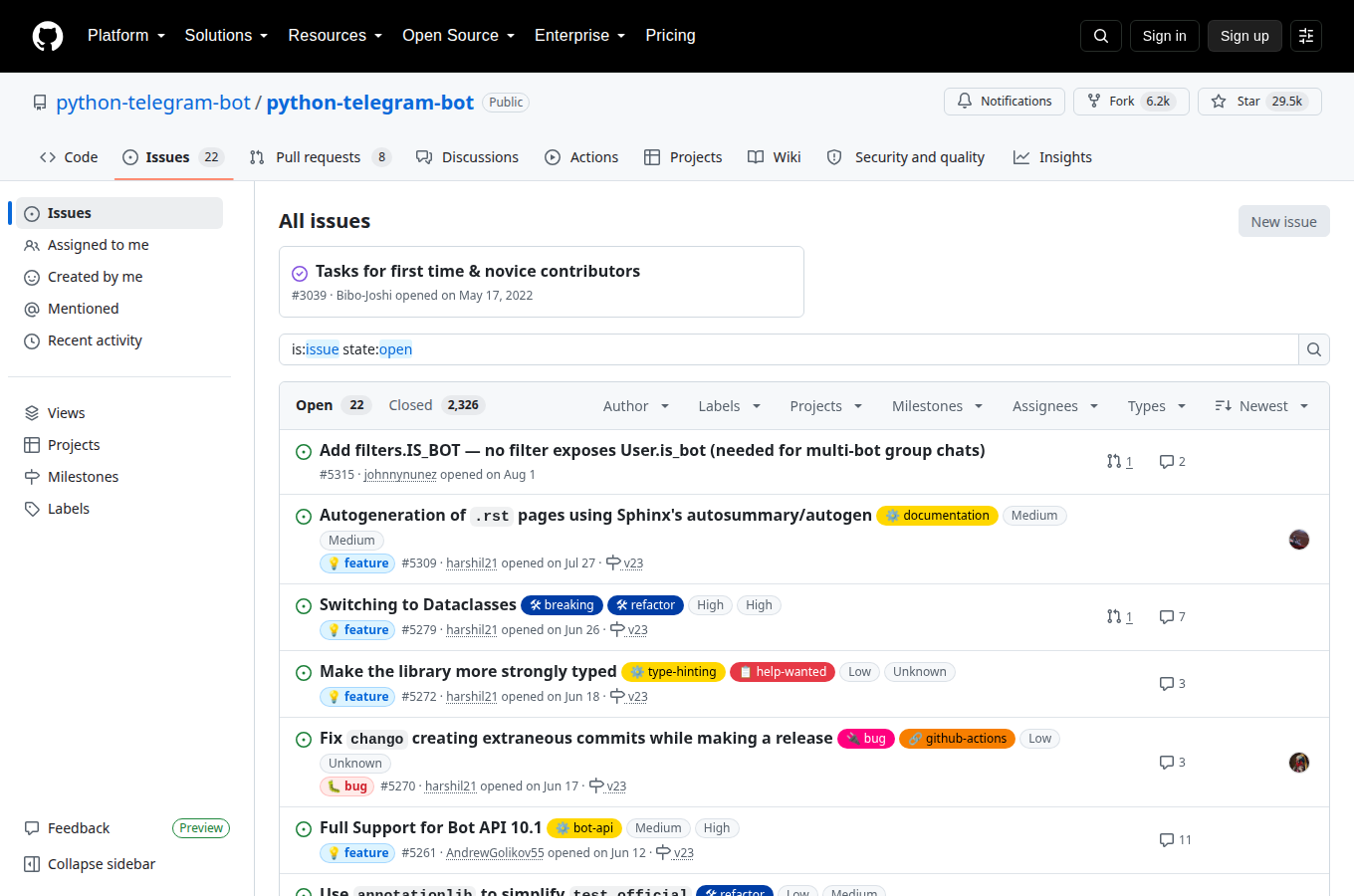This screenshot has height=896, width=1354.
Task: Click the Star button
Action: 1259,102
